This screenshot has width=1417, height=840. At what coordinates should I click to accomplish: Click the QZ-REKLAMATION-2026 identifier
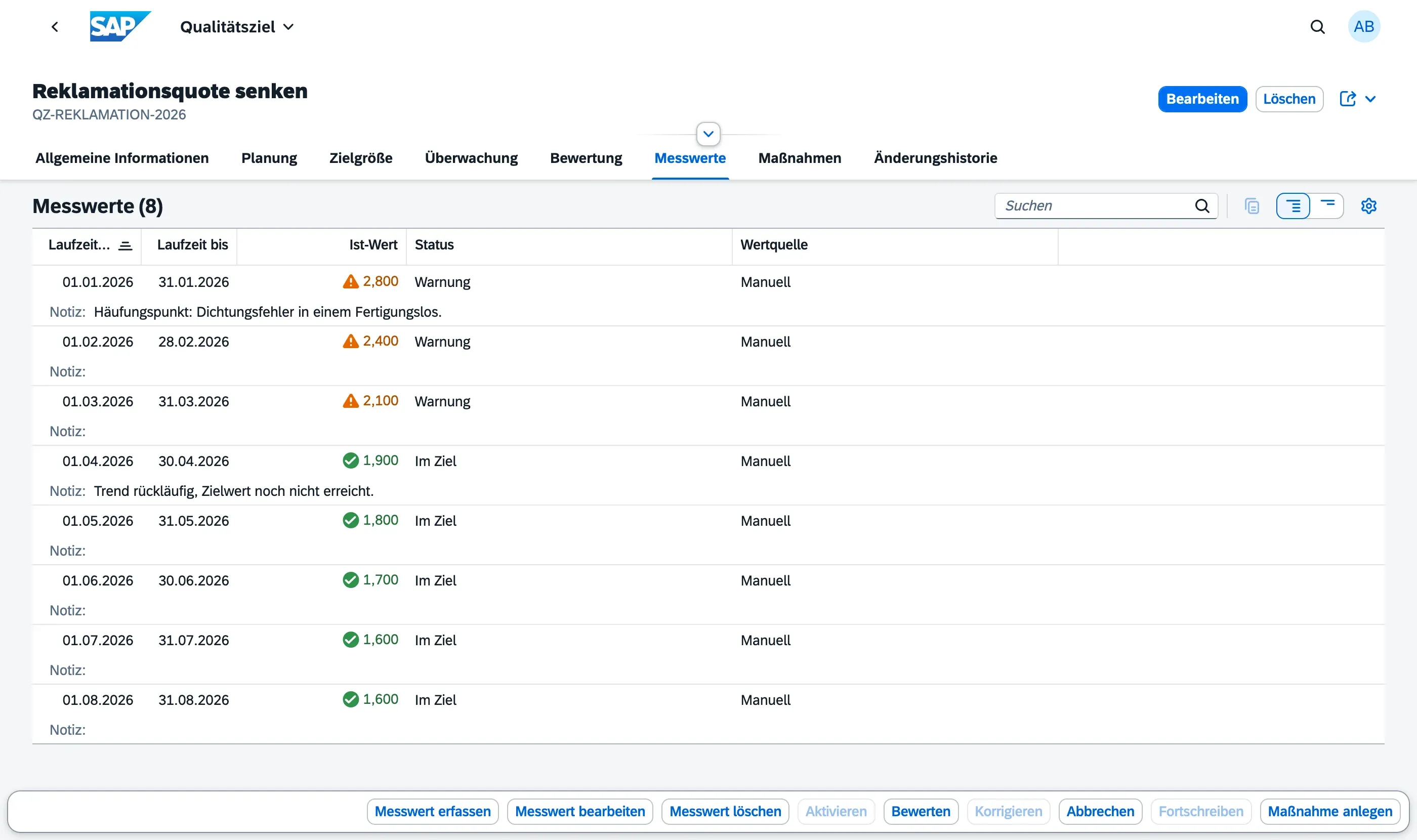(109, 114)
